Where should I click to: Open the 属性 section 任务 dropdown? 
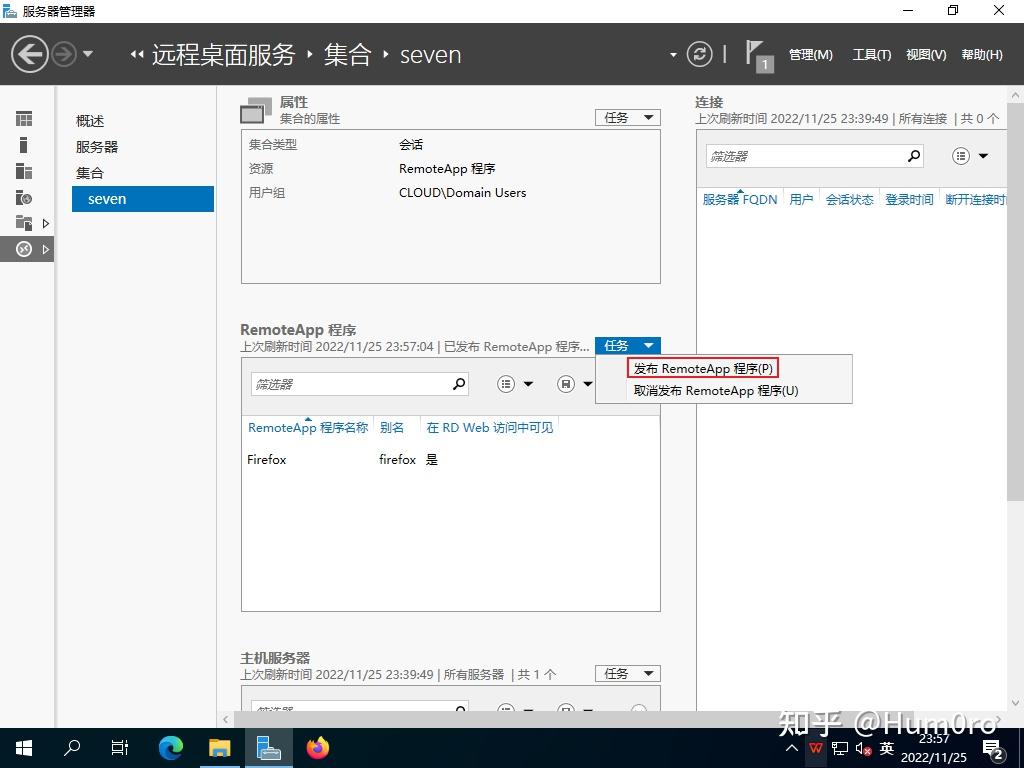pos(628,118)
